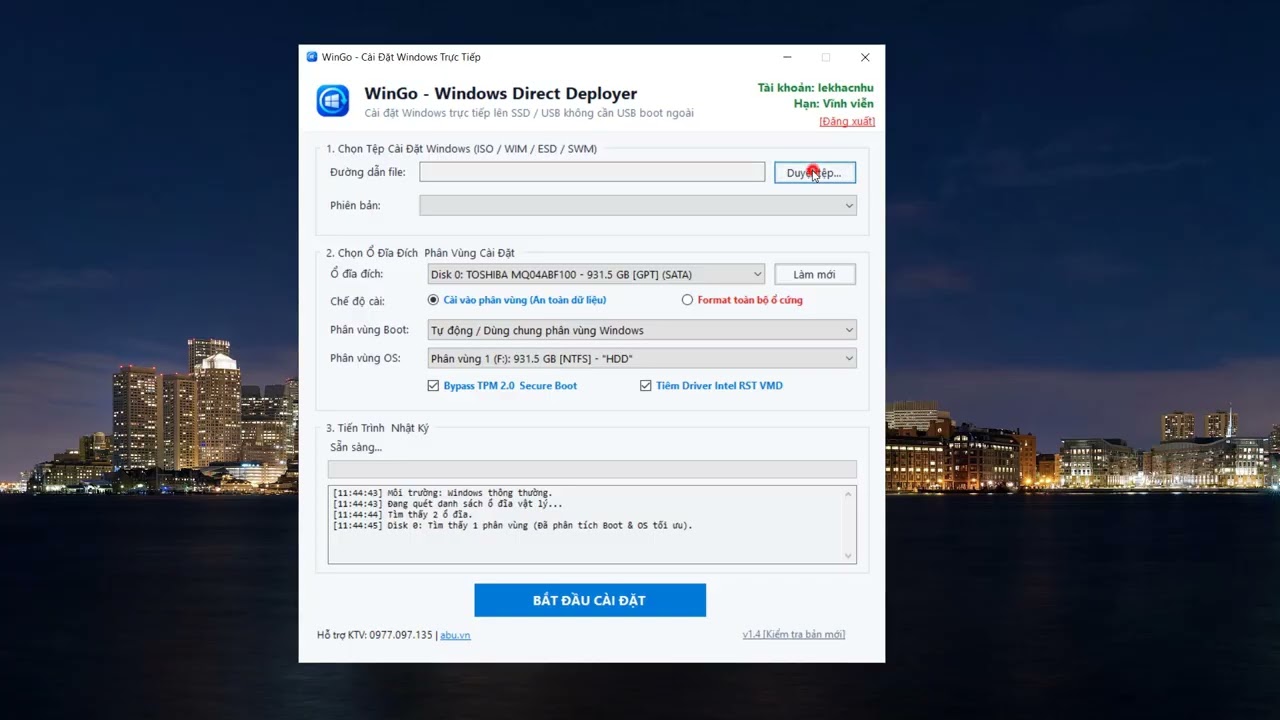Screen dimensions: 1280x720
Task: Expand the Phiên bản dropdown
Action: coord(638,205)
